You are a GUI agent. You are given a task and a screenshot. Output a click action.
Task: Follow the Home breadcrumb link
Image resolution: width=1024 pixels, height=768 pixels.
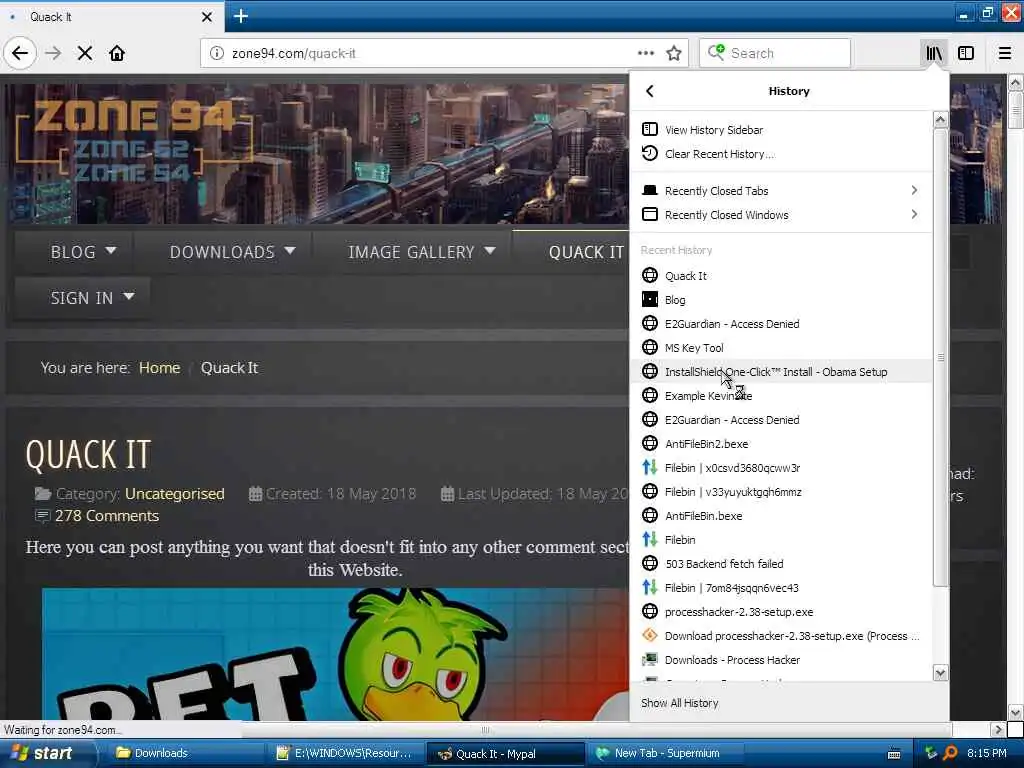(x=159, y=368)
